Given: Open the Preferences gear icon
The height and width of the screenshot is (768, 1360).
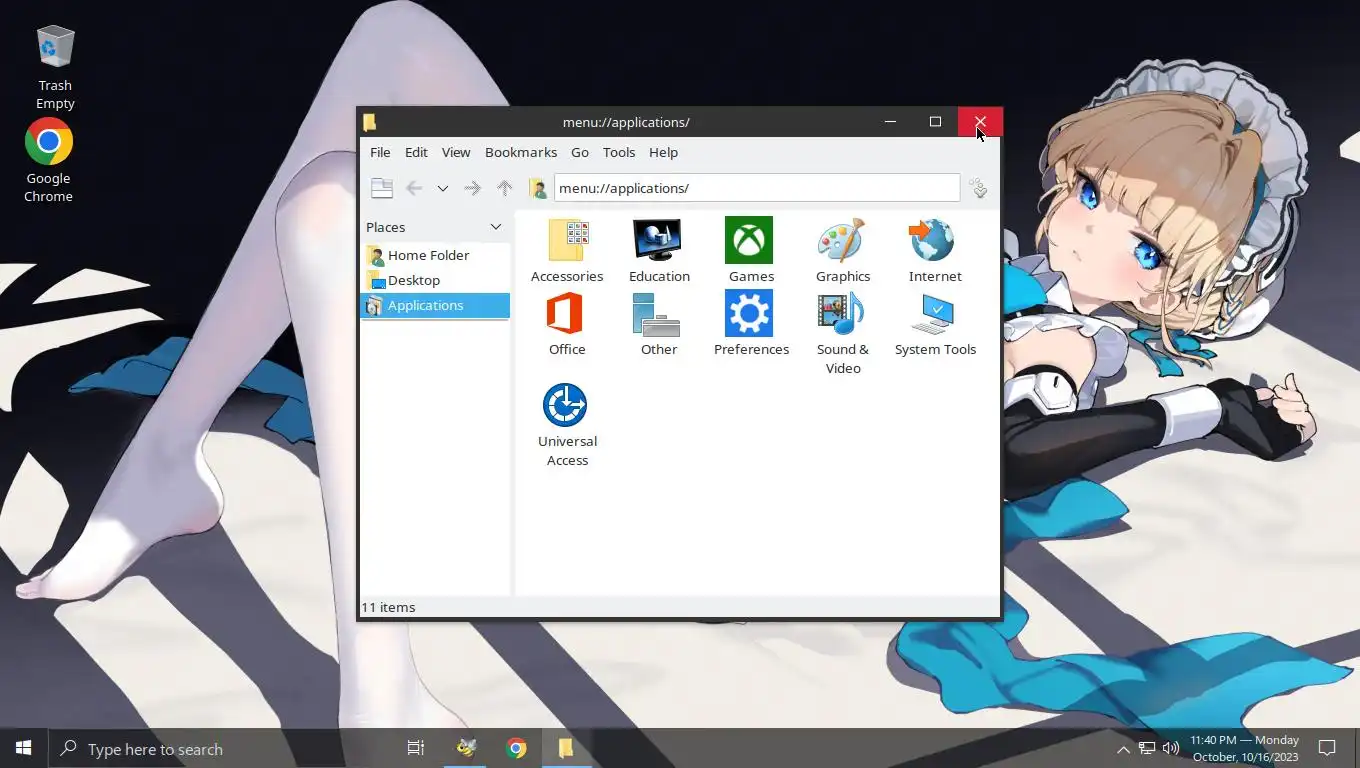Looking at the screenshot, I should pyautogui.click(x=750, y=313).
